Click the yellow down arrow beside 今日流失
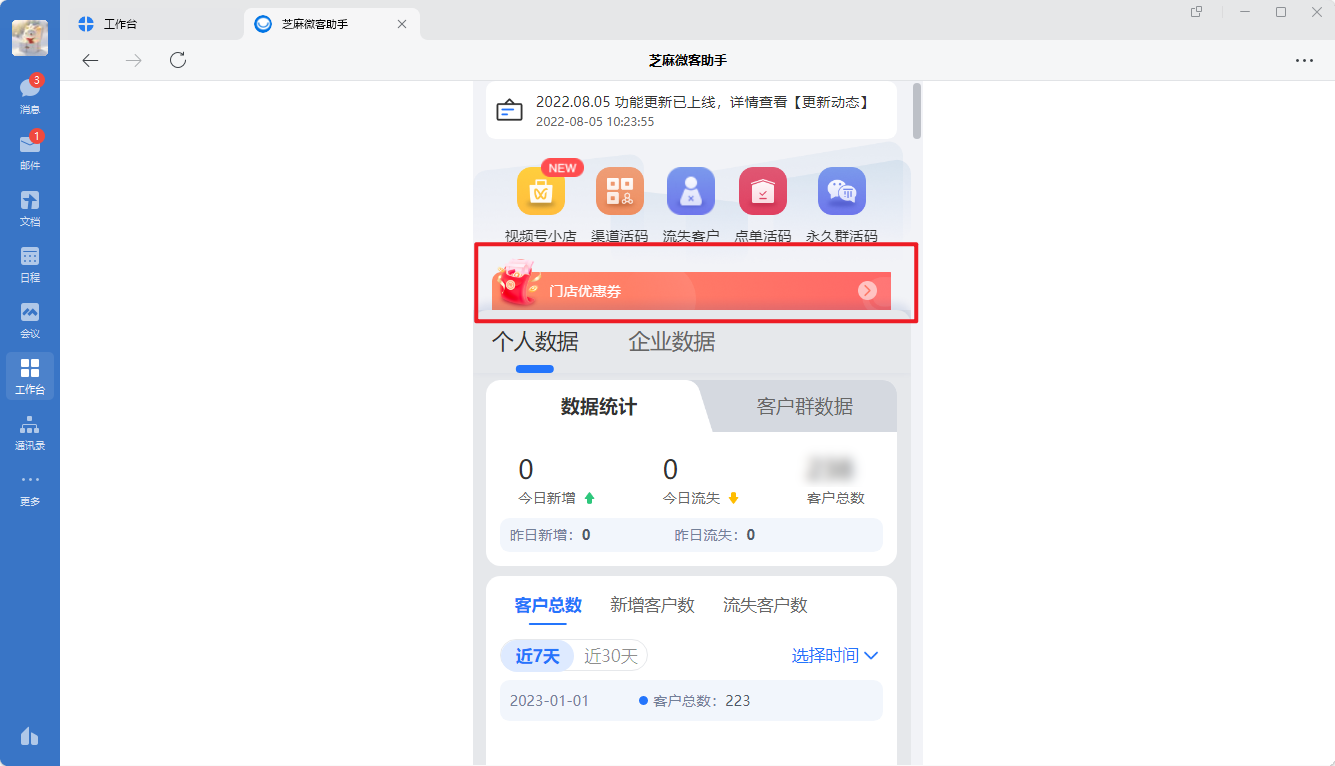This screenshot has height=766, width=1335. (733, 498)
